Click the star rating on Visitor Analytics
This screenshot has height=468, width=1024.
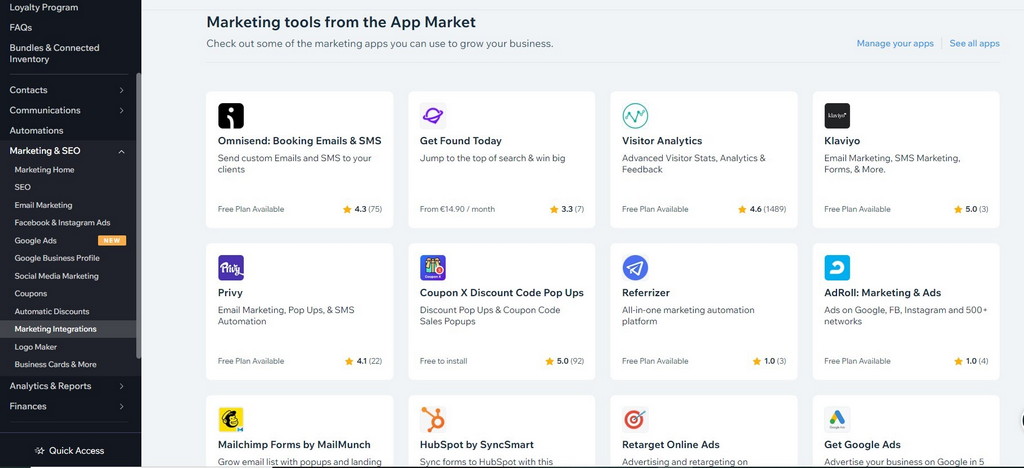(762, 210)
